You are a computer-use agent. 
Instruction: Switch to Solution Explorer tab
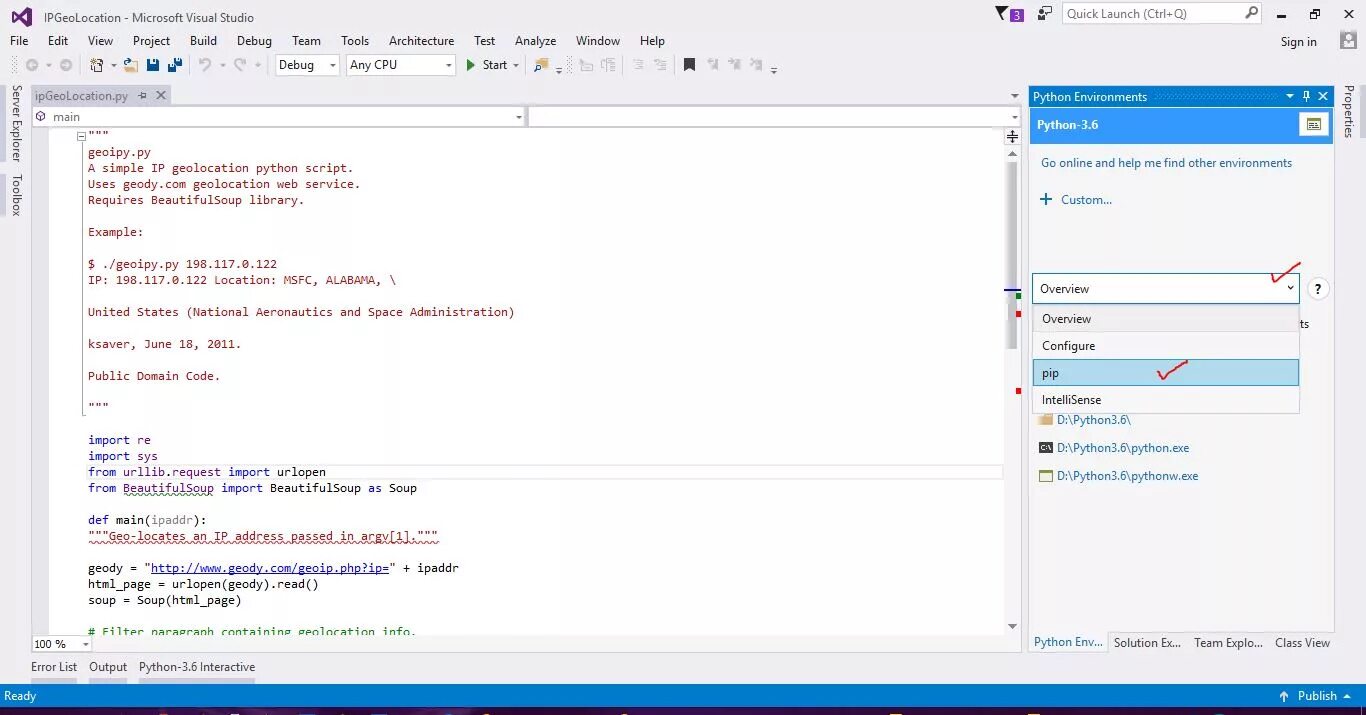coord(1147,643)
